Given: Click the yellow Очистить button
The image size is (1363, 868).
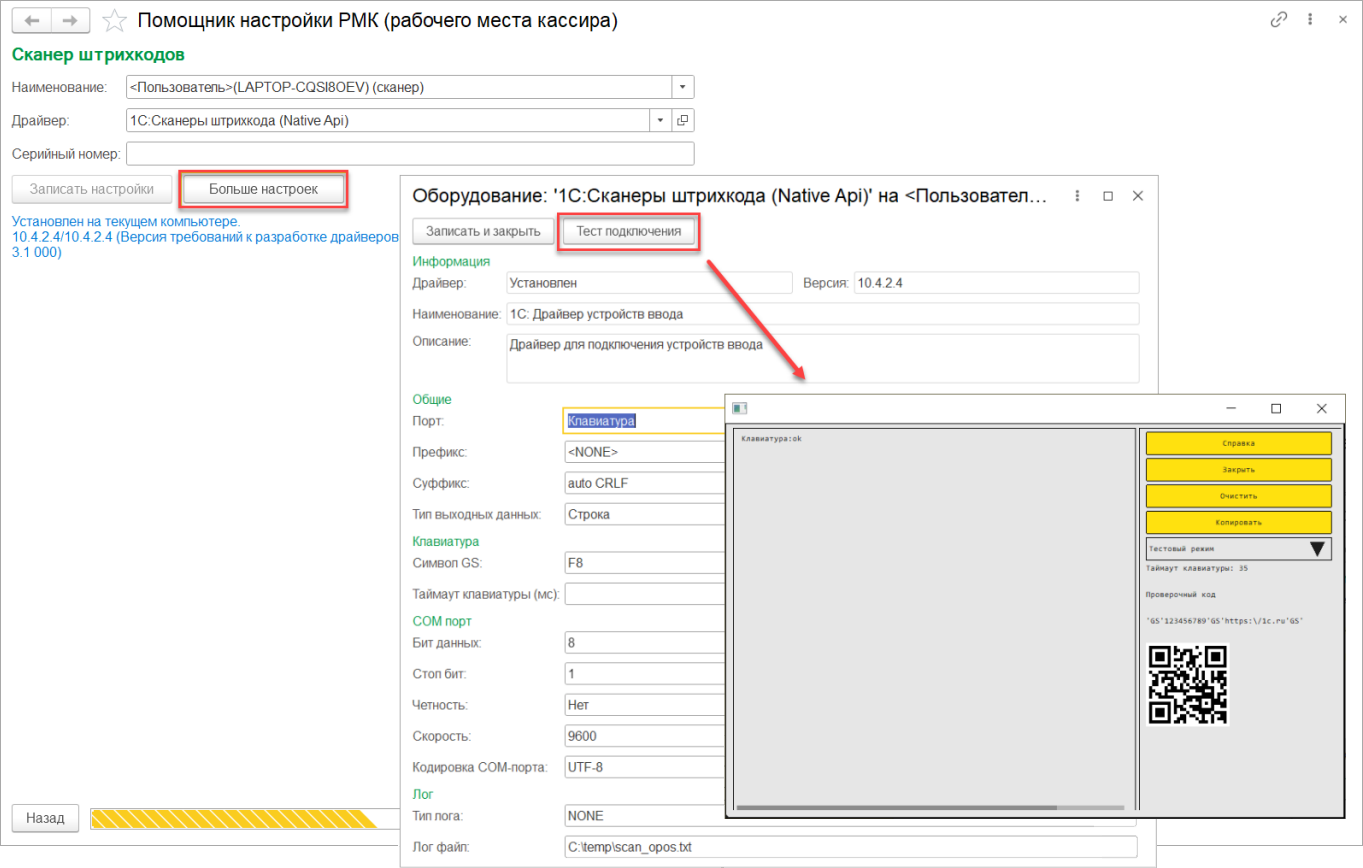Looking at the screenshot, I should click(x=1238, y=495).
